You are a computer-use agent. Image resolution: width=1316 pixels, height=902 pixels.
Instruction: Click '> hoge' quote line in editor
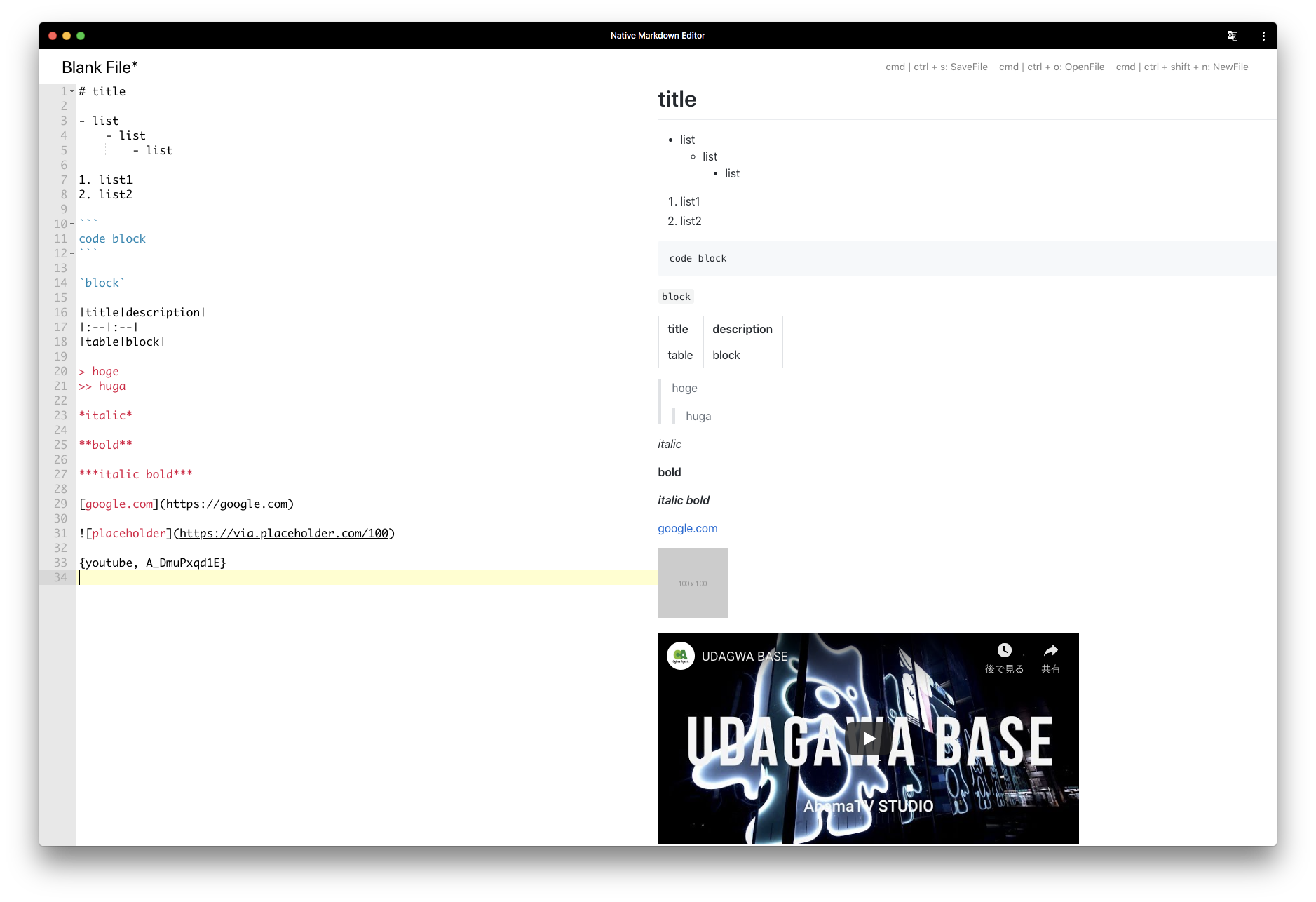[99, 371]
